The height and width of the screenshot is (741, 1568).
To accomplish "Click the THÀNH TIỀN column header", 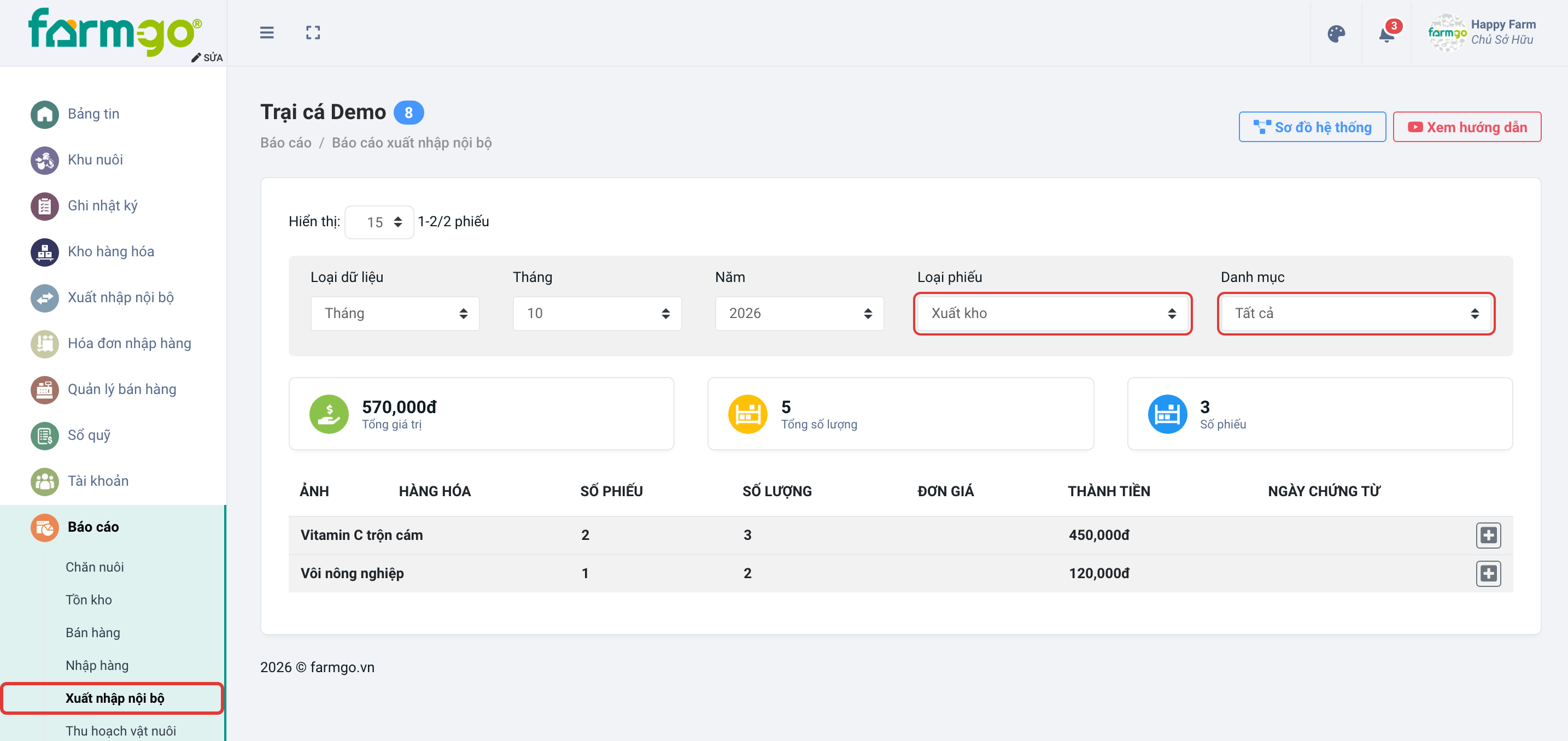I will pyautogui.click(x=1108, y=492).
